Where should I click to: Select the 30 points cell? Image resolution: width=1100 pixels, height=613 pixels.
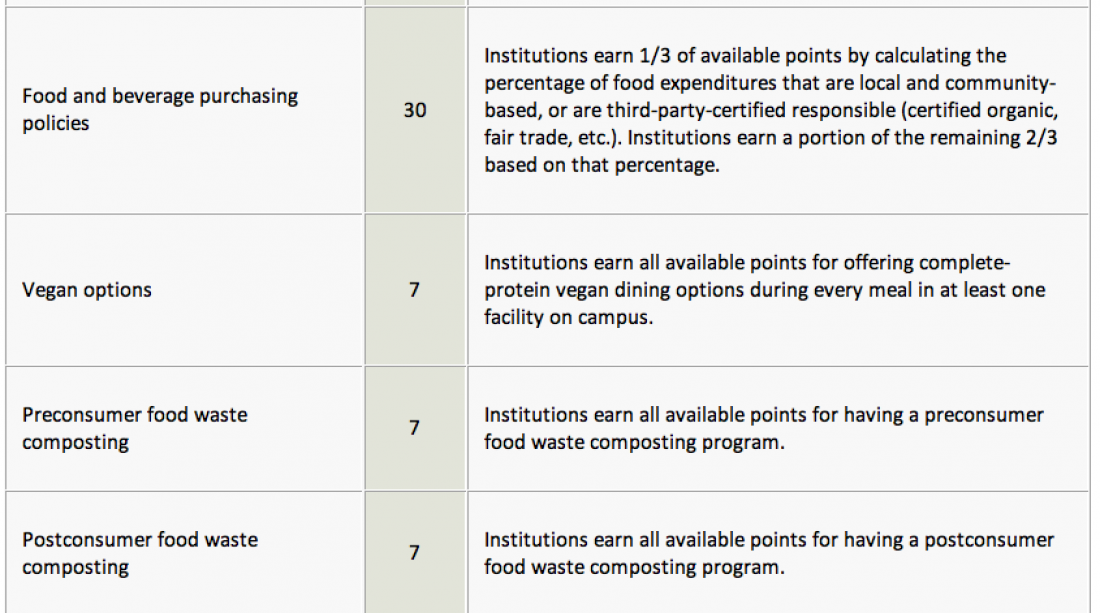[415, 110]
